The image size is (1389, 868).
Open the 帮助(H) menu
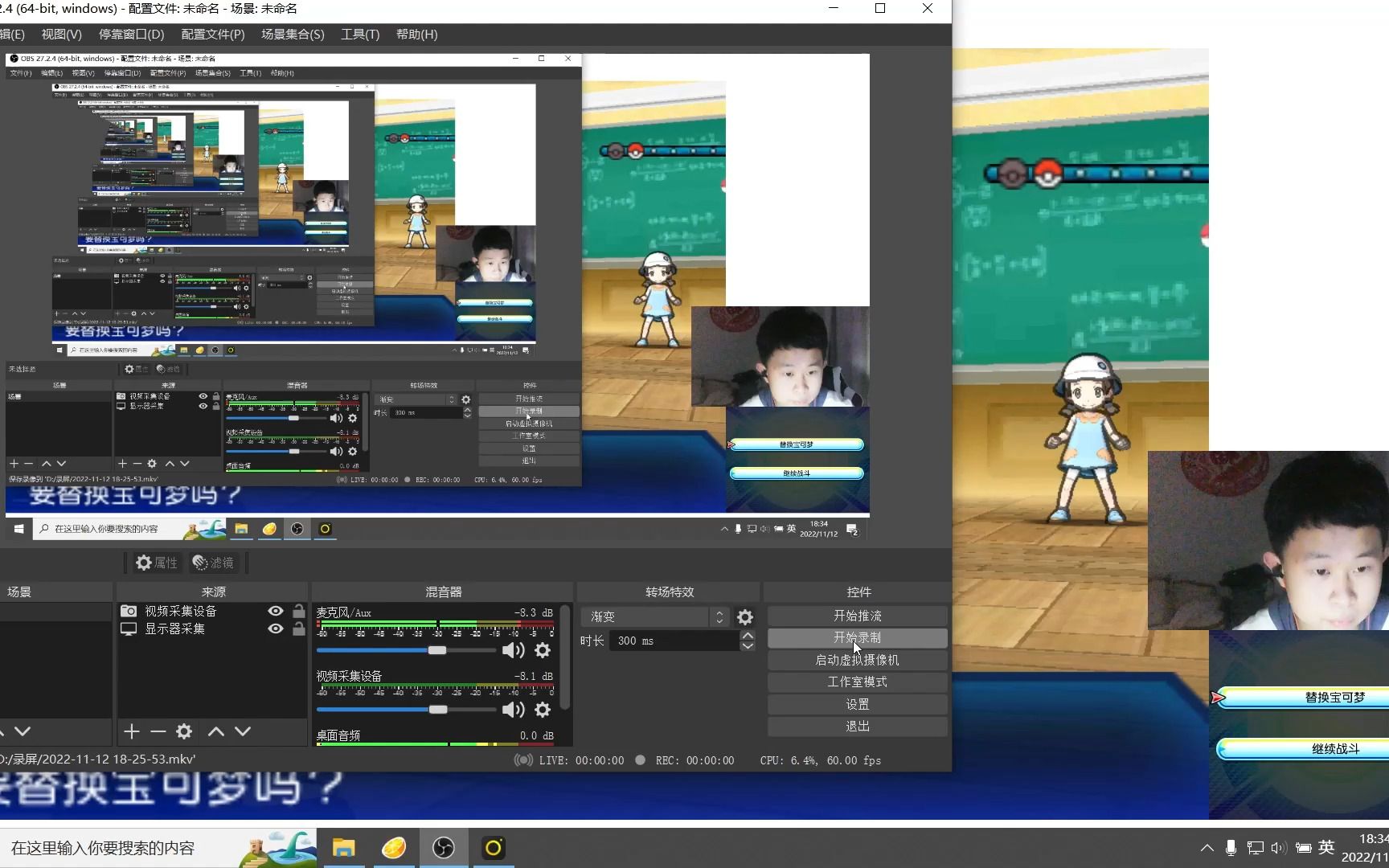[416, 35]
